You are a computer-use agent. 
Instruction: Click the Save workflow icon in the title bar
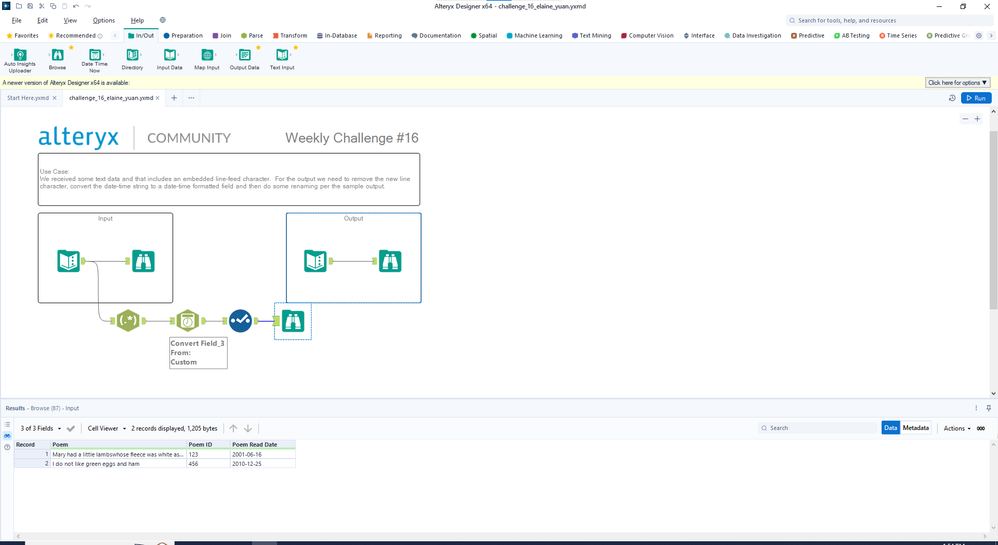(30, 6)
